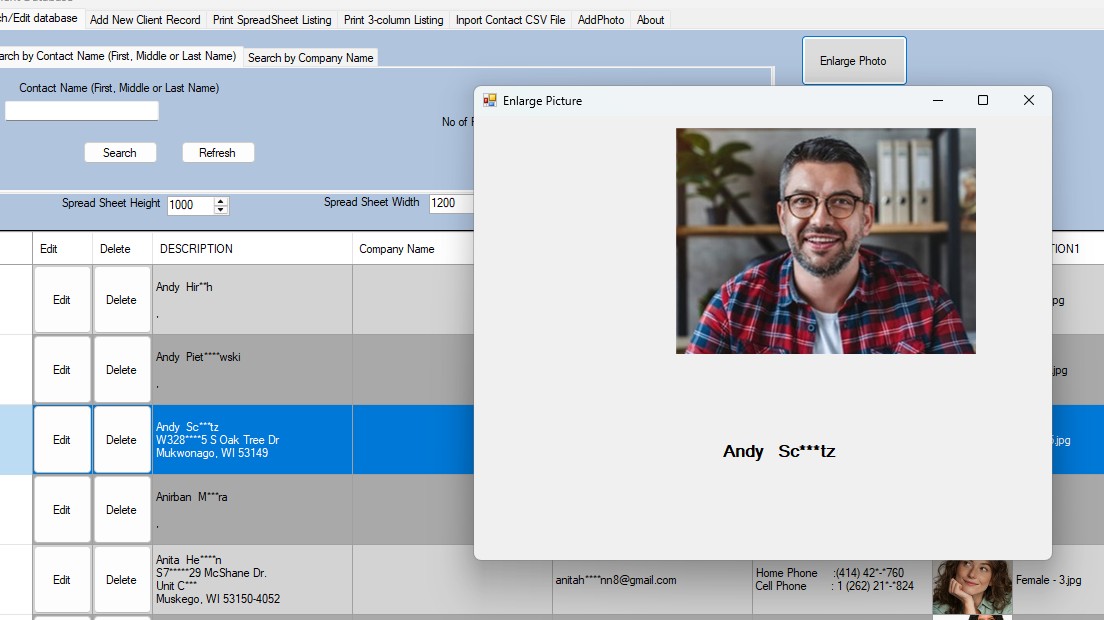Delete the Anirban M***ra record
1104x620 pixels.
pos(121,510)
